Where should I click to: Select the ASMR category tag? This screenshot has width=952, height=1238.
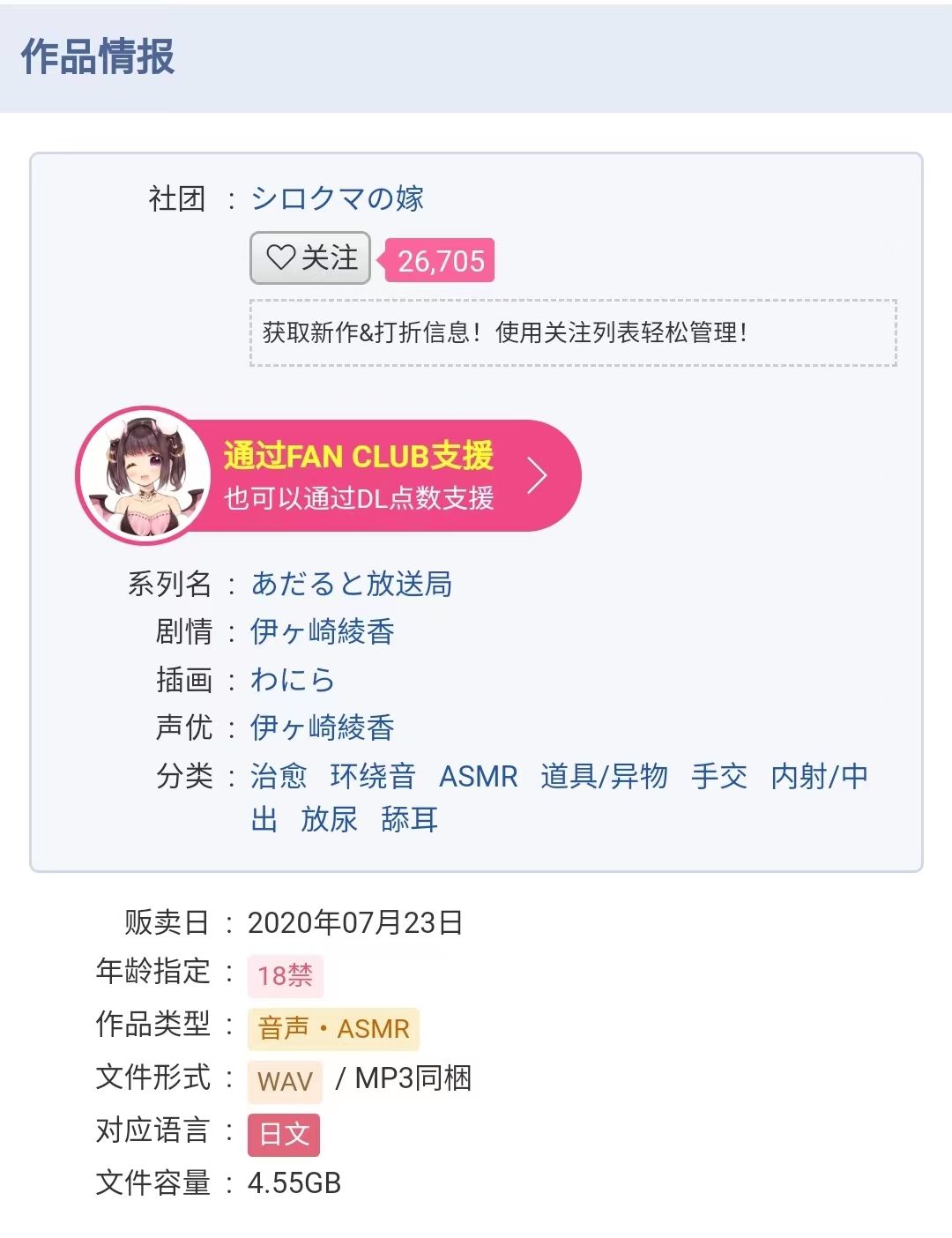[x=480, y=776]
